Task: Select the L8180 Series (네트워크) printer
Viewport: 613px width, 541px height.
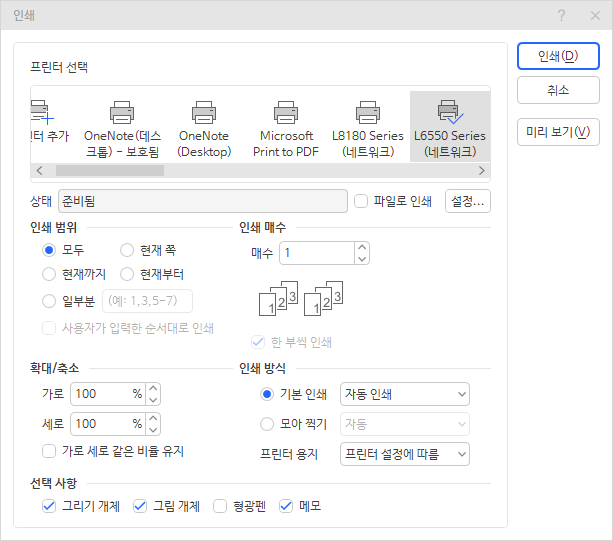Action: (367, 127)
